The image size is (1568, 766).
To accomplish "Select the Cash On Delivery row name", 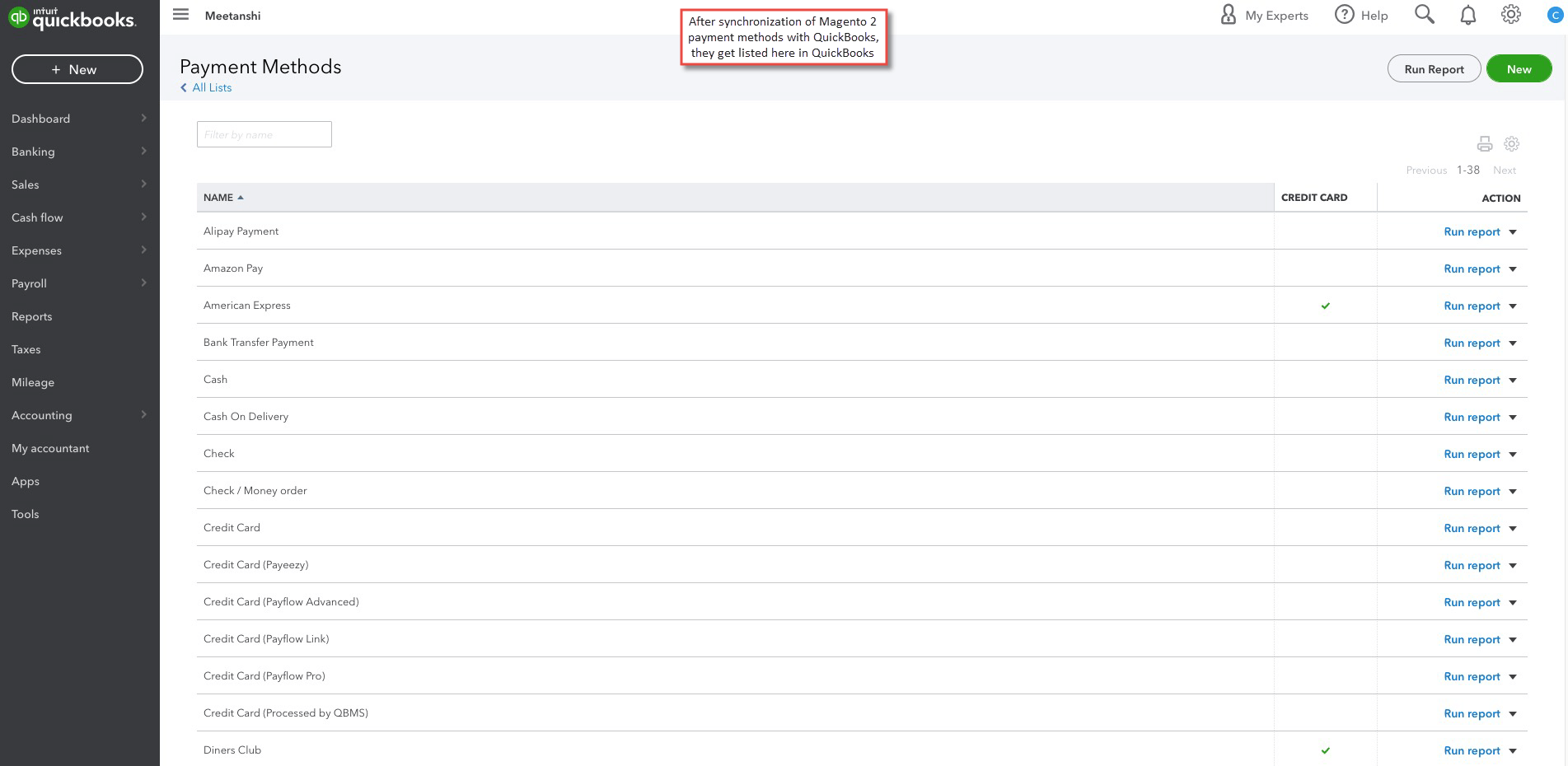I will (246, 417).
